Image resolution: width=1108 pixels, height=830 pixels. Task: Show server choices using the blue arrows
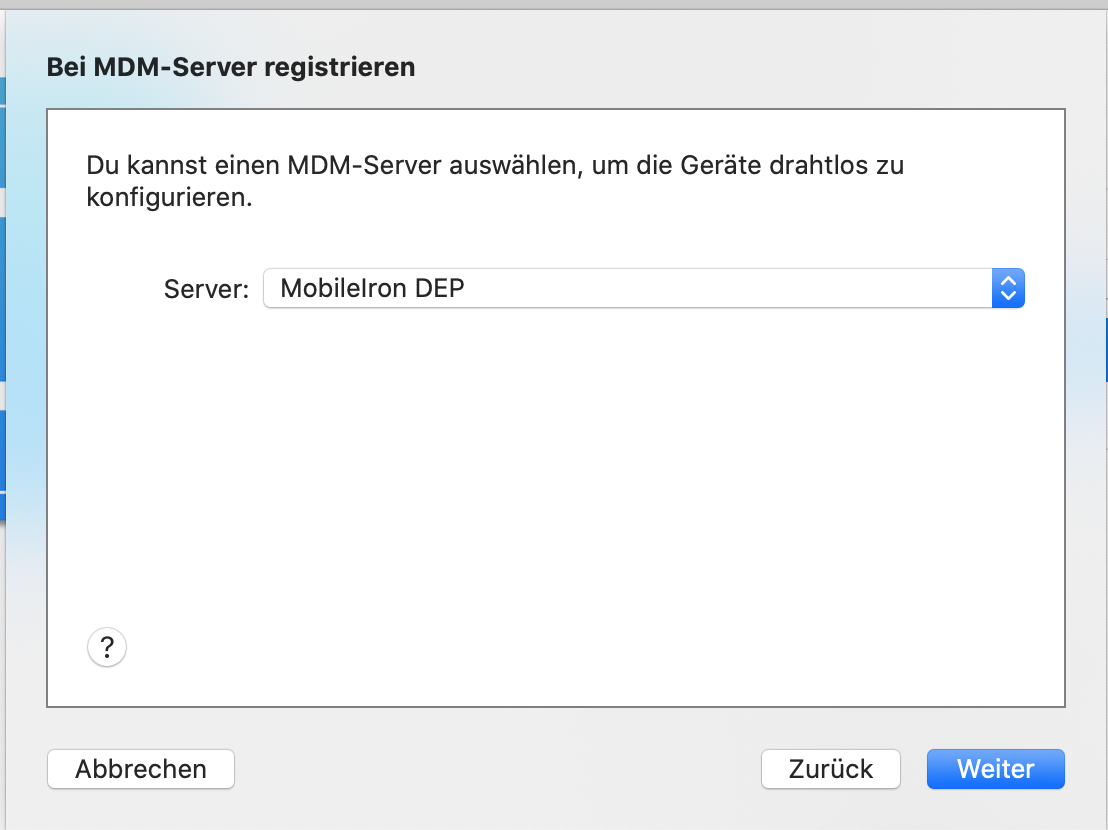[1008, 289]
